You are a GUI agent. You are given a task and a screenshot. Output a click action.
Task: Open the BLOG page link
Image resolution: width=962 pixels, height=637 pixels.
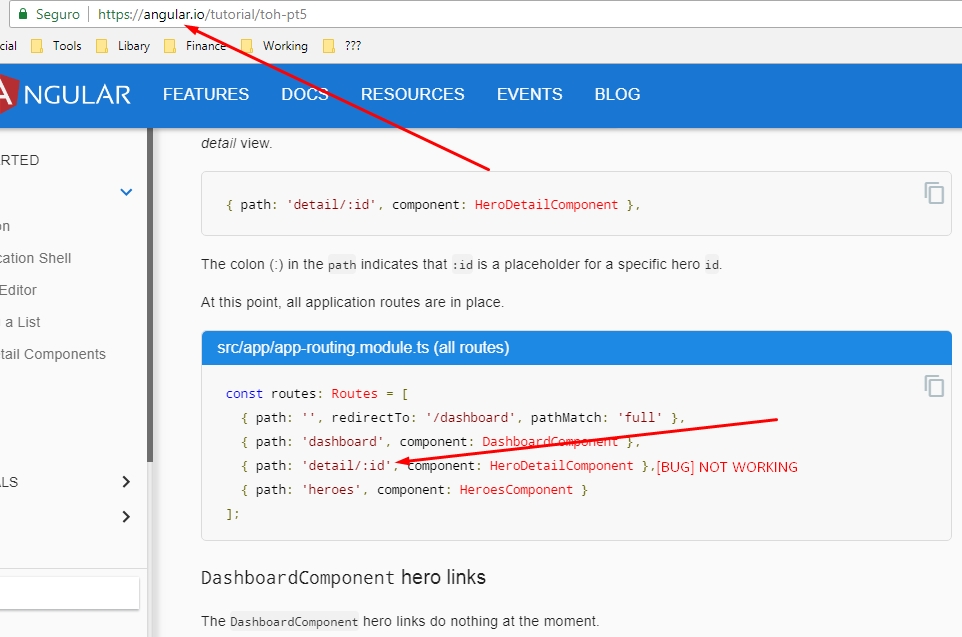pos(617,94)
